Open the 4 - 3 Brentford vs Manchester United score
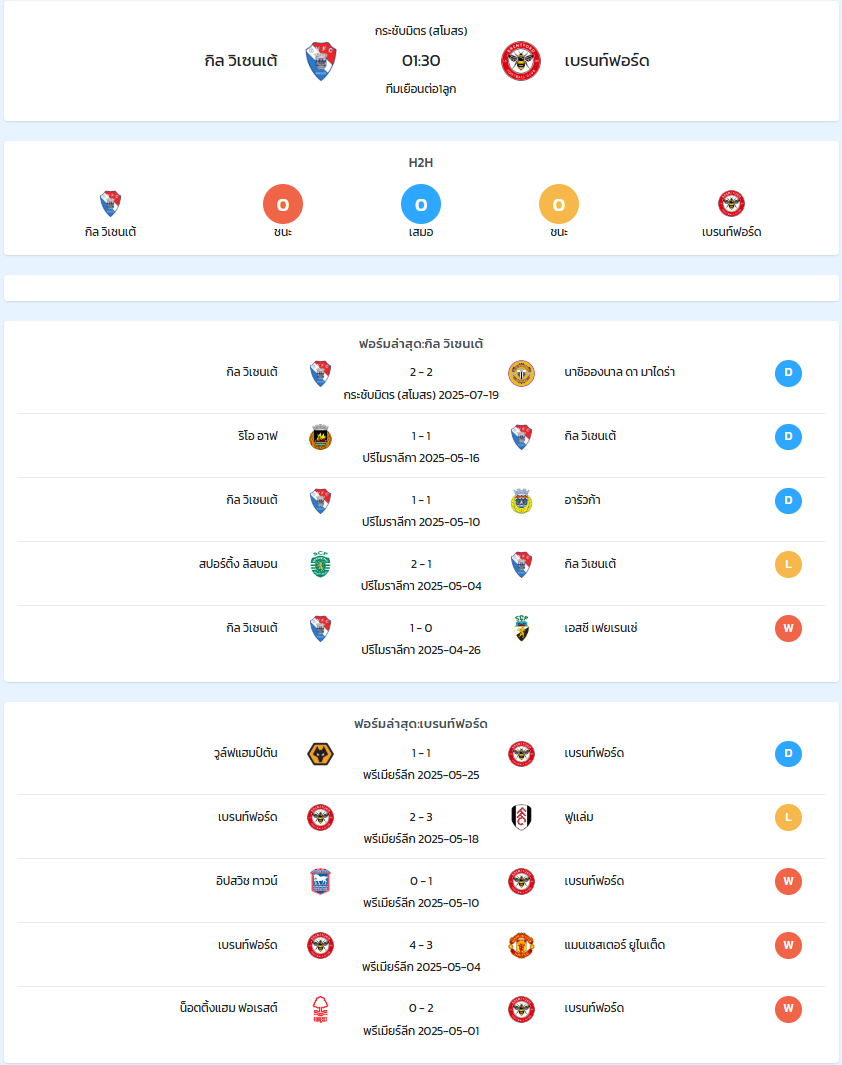 click(421, 945)
